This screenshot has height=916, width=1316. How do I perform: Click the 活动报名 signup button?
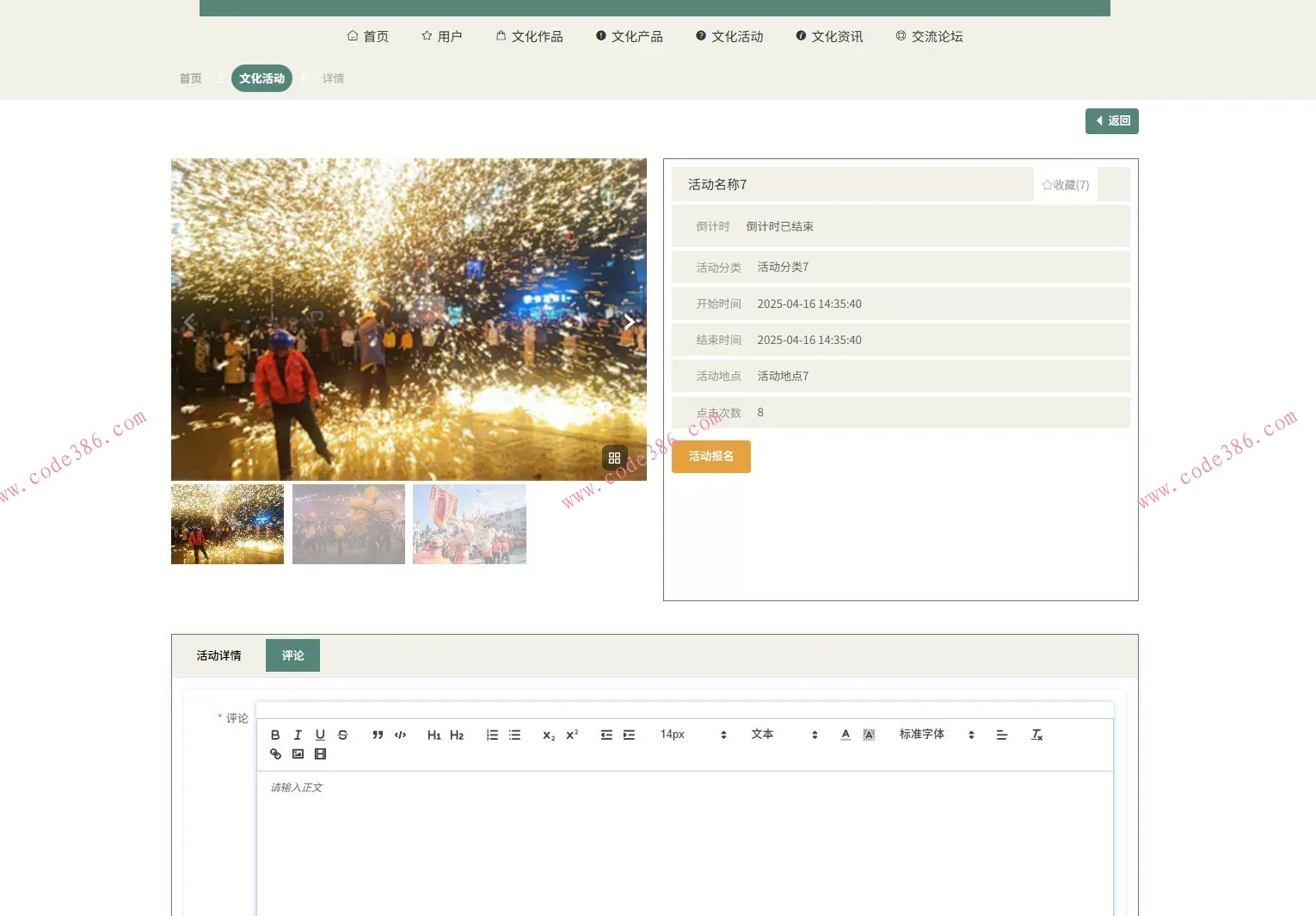tap(710, 457)
